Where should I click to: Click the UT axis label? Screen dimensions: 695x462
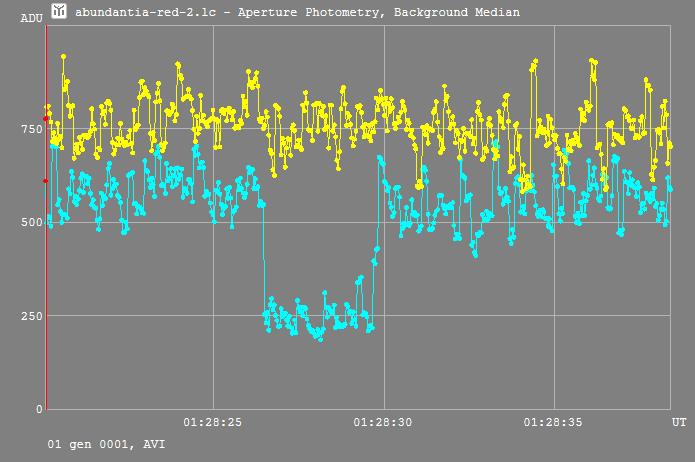pos(679,422)
